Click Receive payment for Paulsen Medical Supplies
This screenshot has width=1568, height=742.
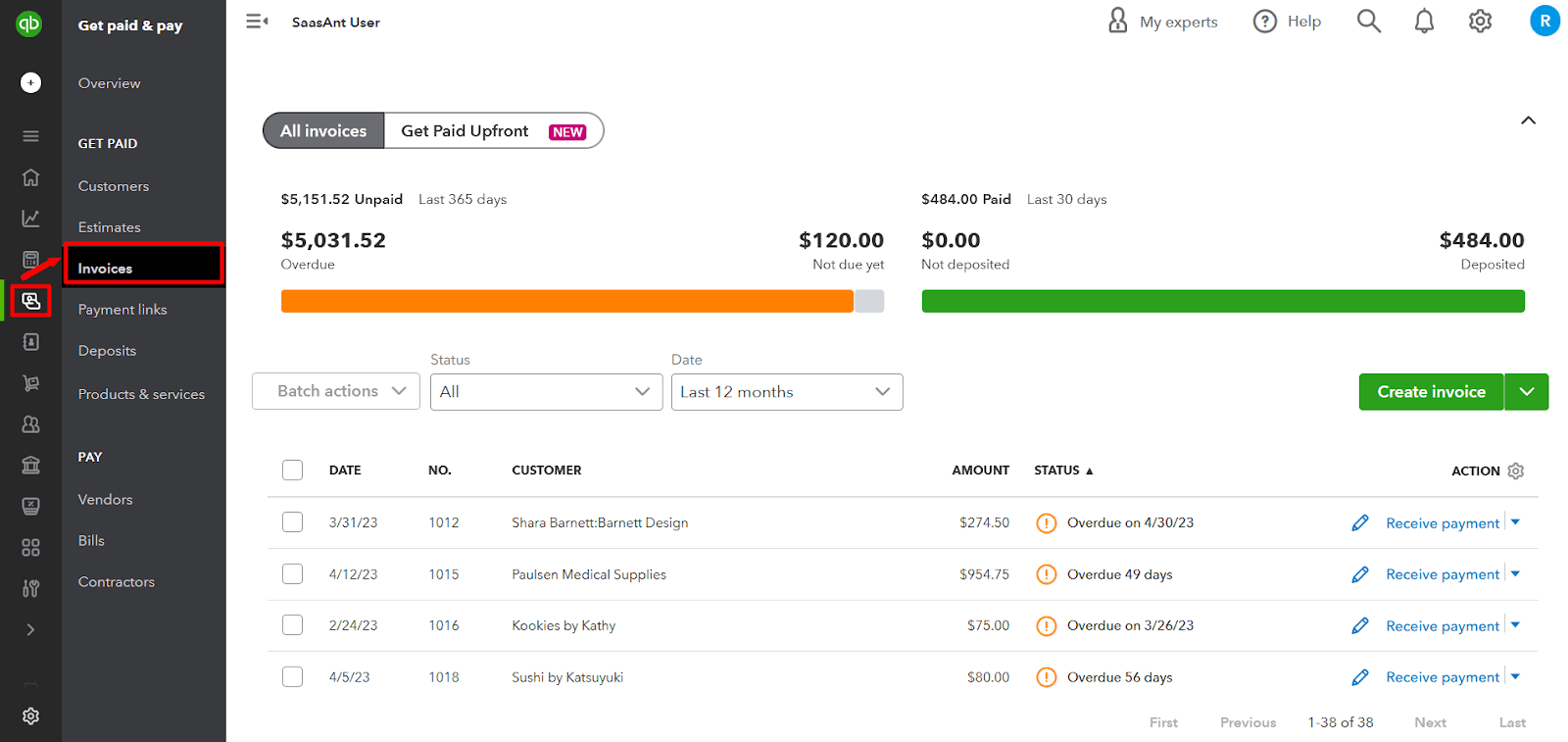(x=1443, y=574)
